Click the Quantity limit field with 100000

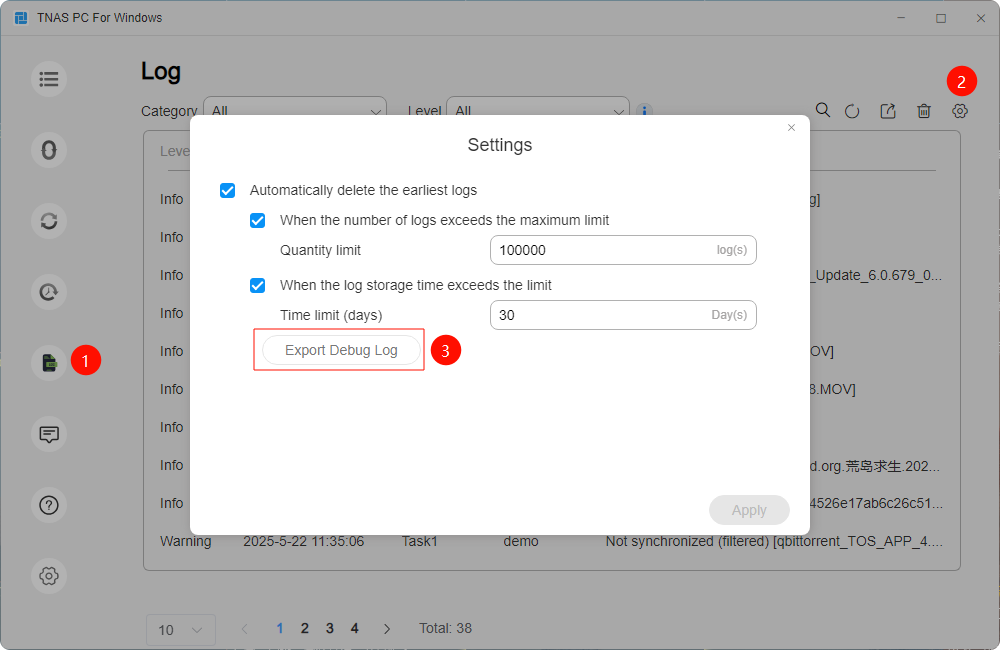pyautogui.click(x=623, y=250)
